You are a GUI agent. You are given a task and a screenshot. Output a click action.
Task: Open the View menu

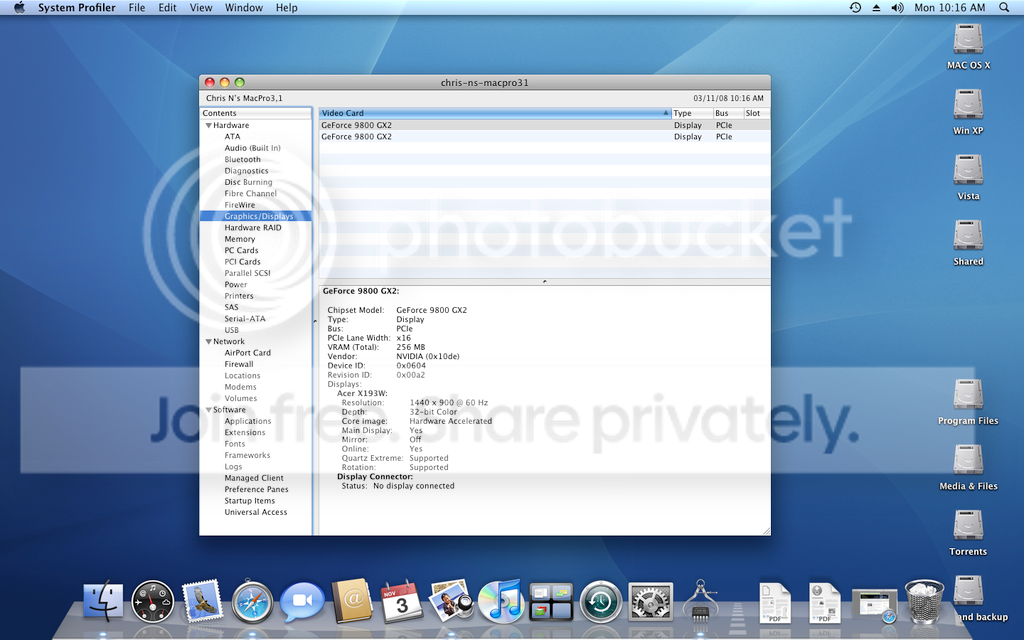pyautogui.click(x=200, y=8)
